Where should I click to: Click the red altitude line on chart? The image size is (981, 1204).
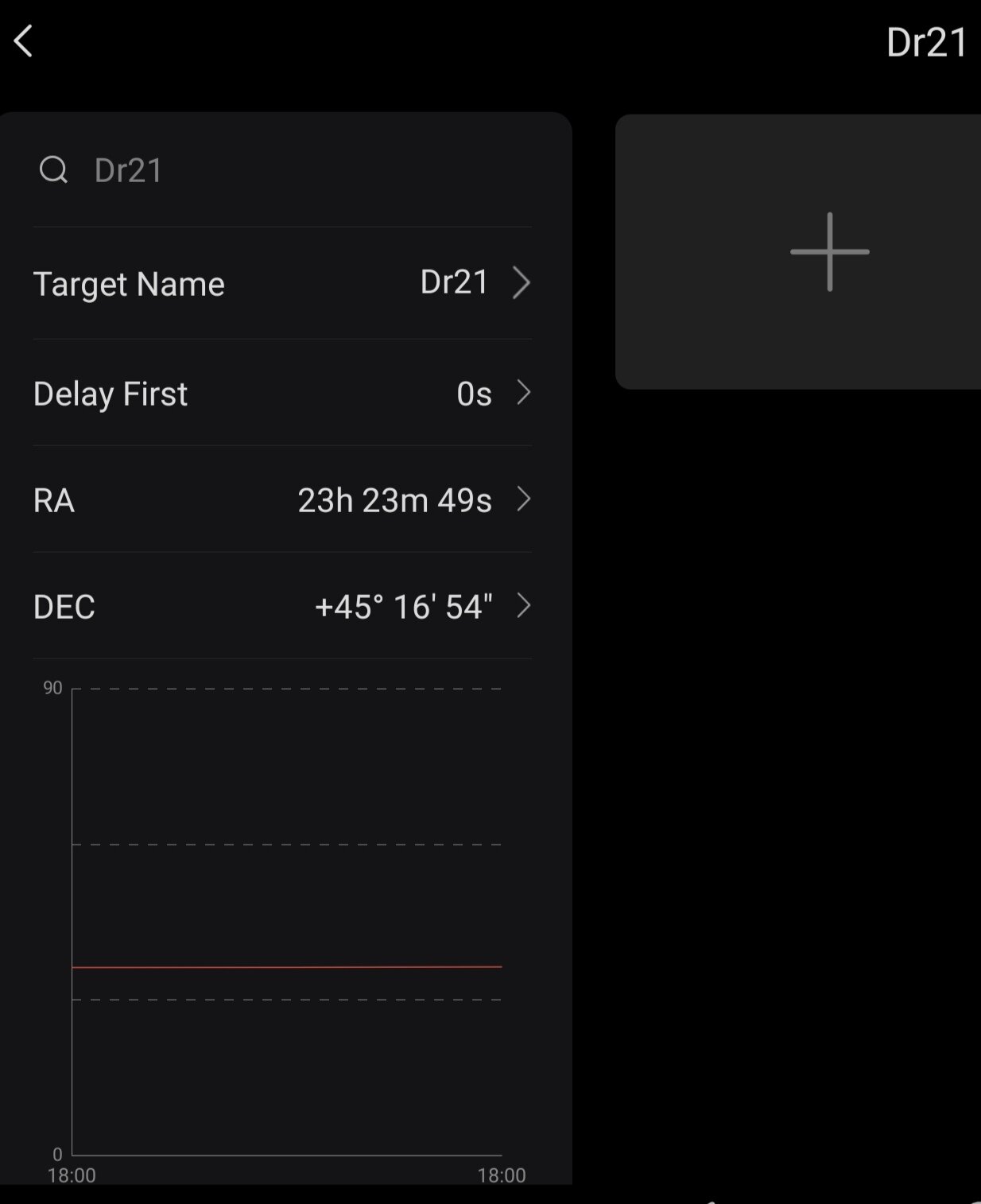click(286, 967)
